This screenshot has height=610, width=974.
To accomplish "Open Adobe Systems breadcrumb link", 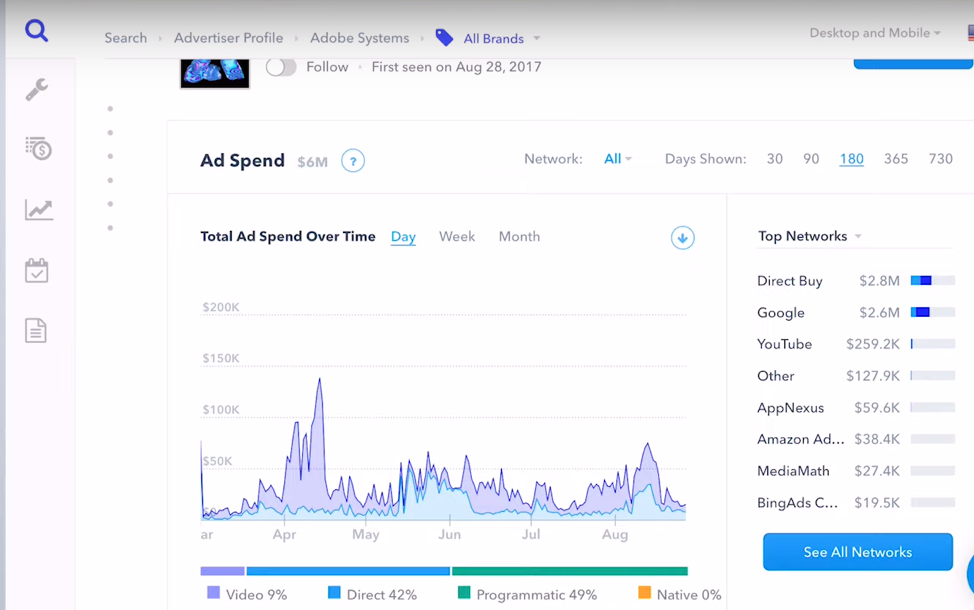I will [x=360, y=38].
